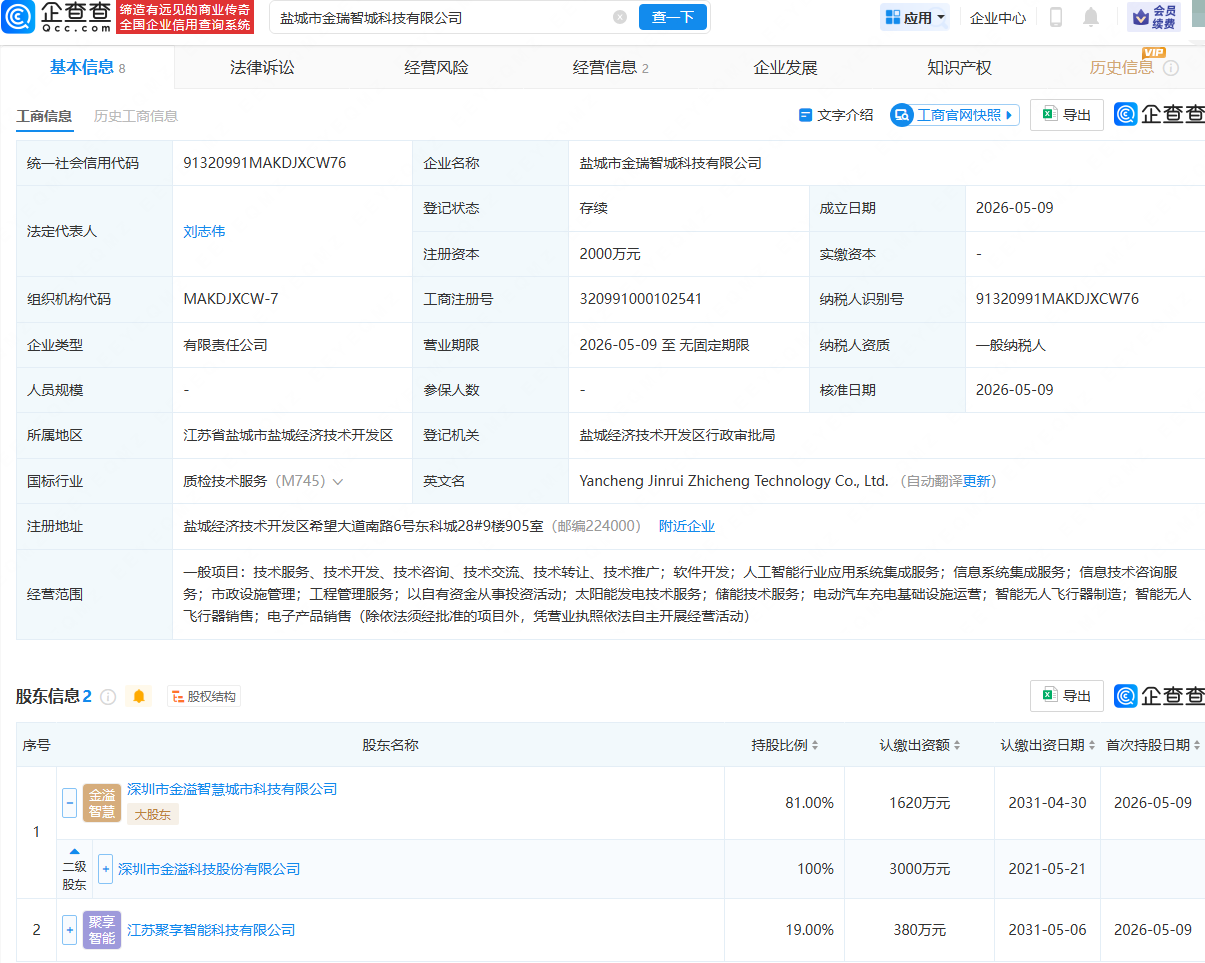Click the 查一下 search button
The image size is (1205, 963).
673,17
